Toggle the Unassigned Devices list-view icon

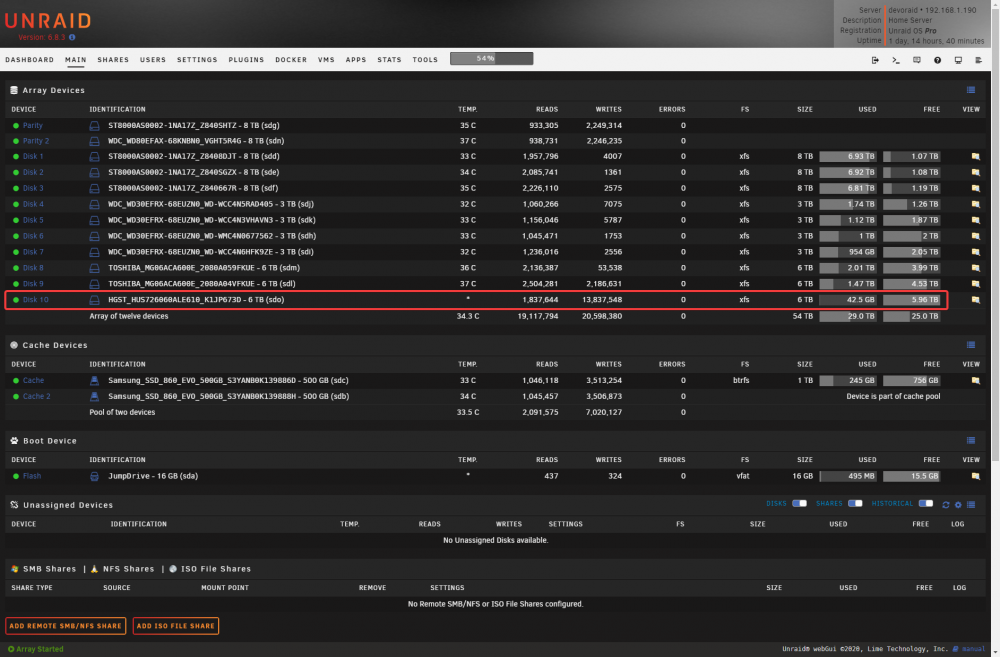tap(971, 505)
